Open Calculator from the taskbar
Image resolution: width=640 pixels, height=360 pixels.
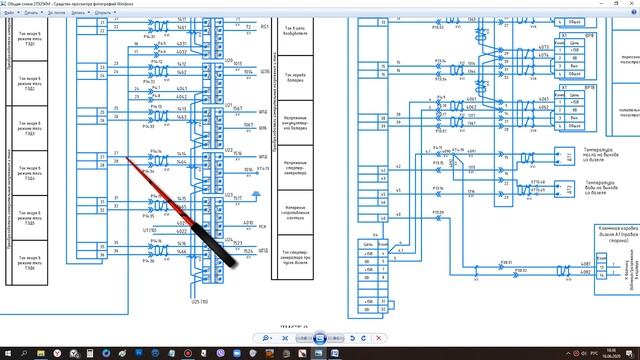point(90,353)
